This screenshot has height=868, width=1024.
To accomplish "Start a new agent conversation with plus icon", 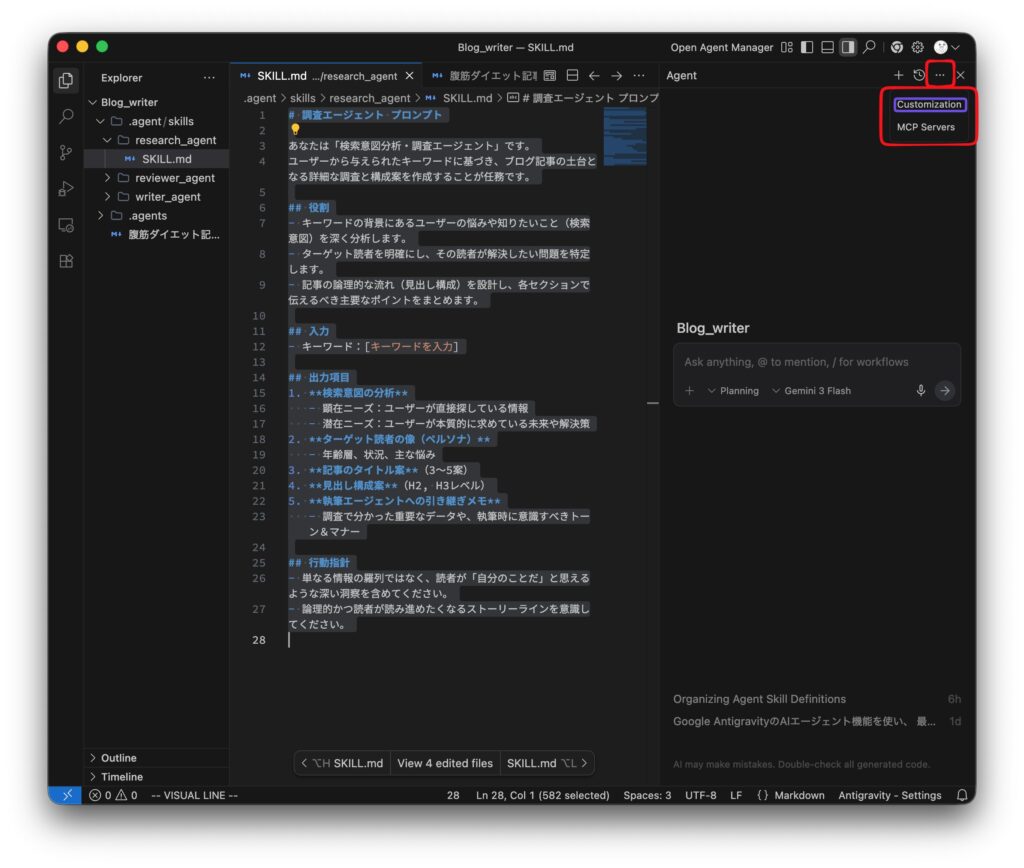I will tap(898, 75).
